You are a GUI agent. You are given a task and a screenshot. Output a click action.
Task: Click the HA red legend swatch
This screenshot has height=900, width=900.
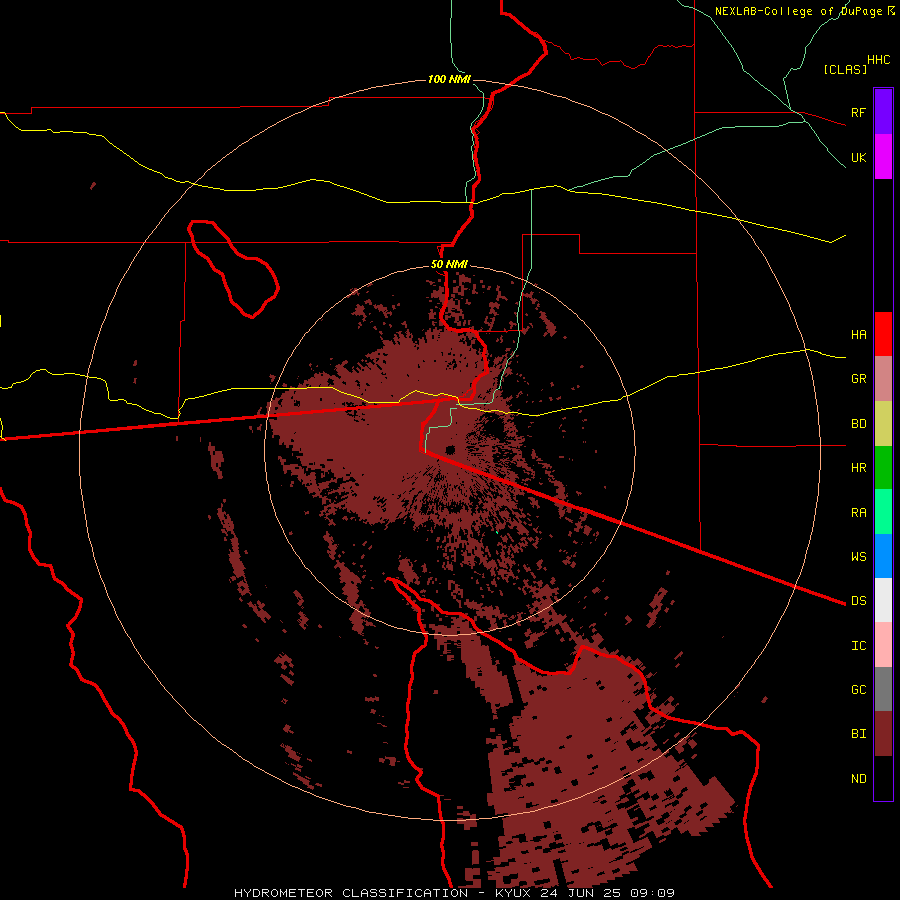tap(883, 334)
